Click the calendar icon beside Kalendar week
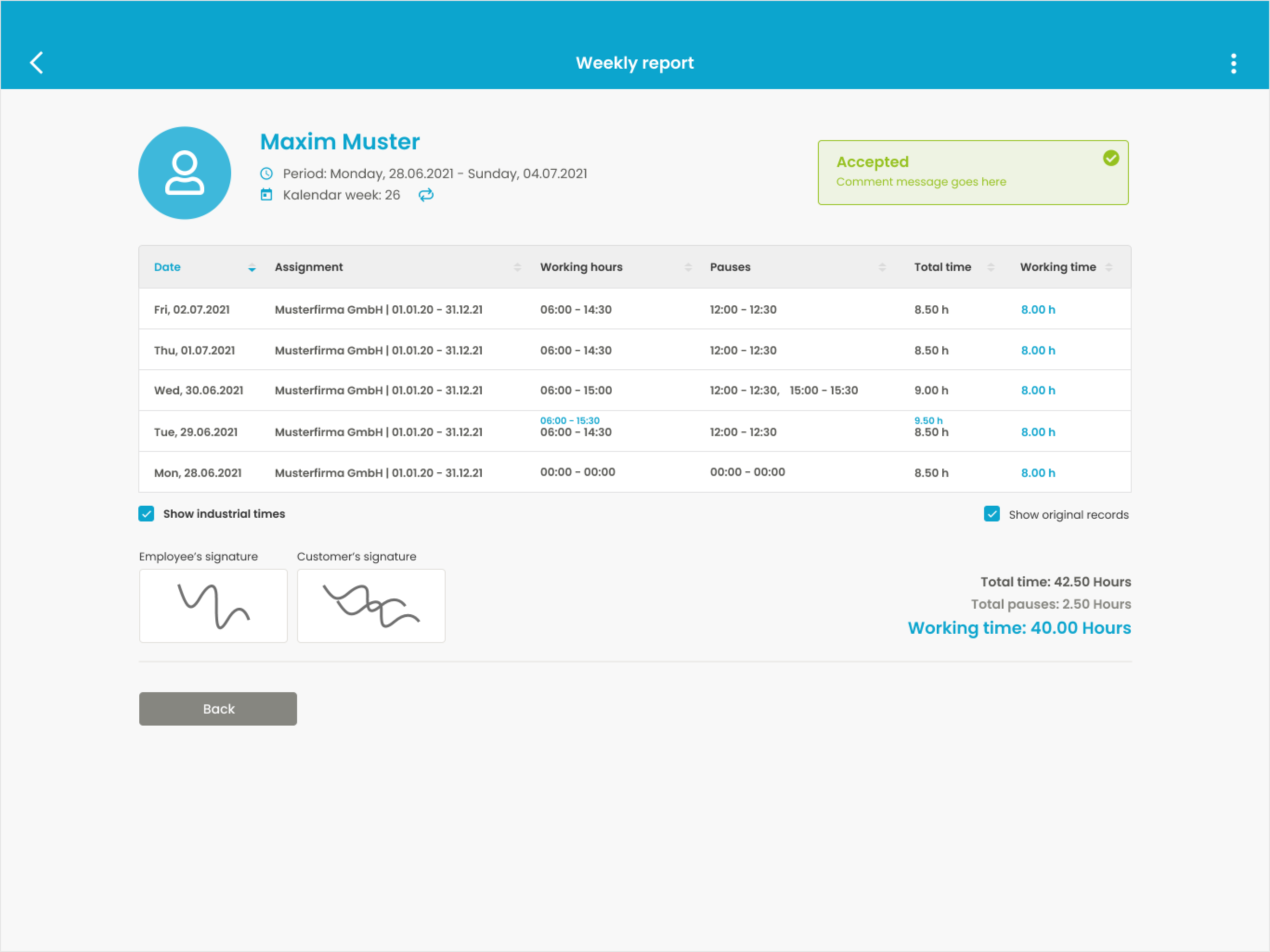The height and width of the screenshot is (952, 1270). (x=266, y=194)
